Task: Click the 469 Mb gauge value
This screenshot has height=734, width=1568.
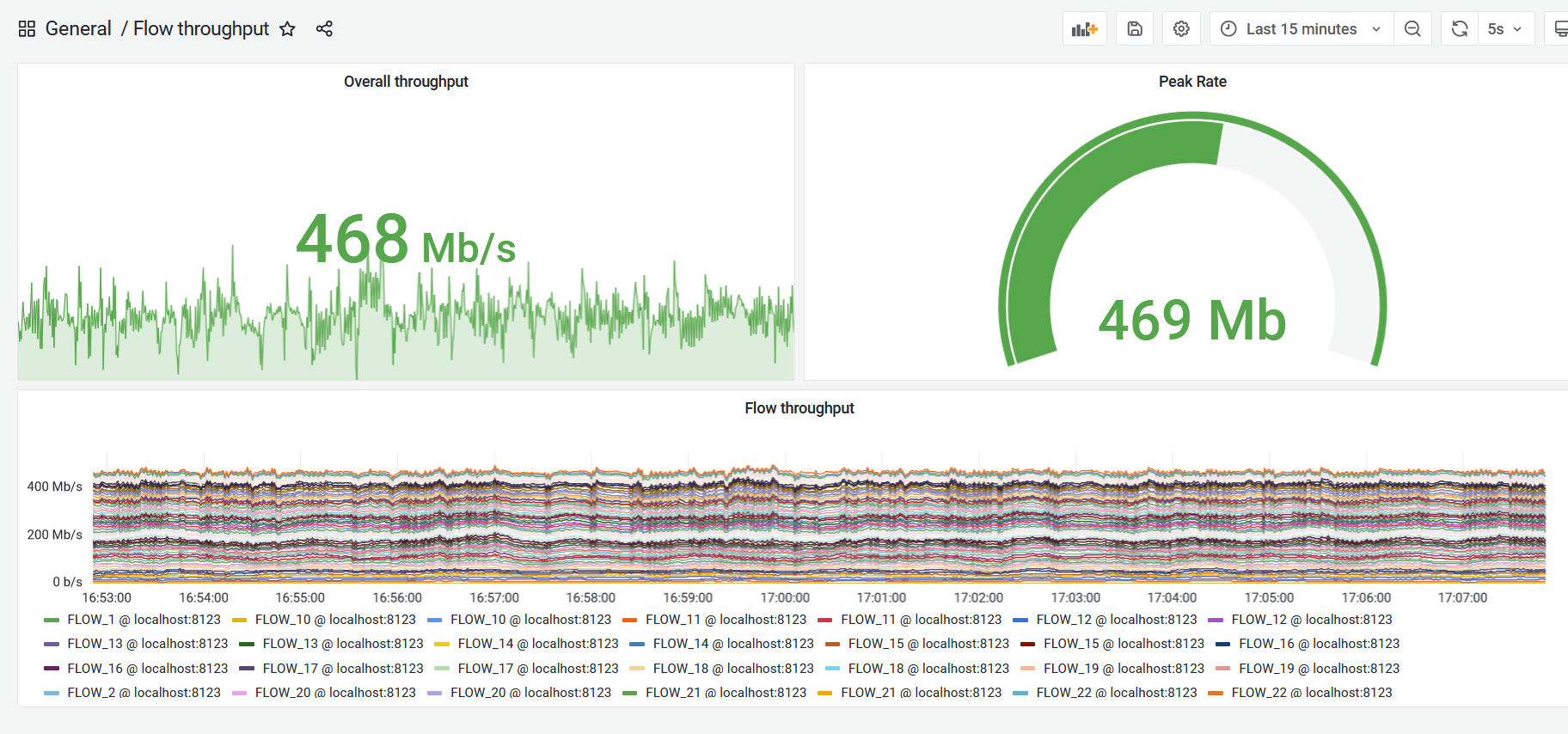Action: (1192, 321)
